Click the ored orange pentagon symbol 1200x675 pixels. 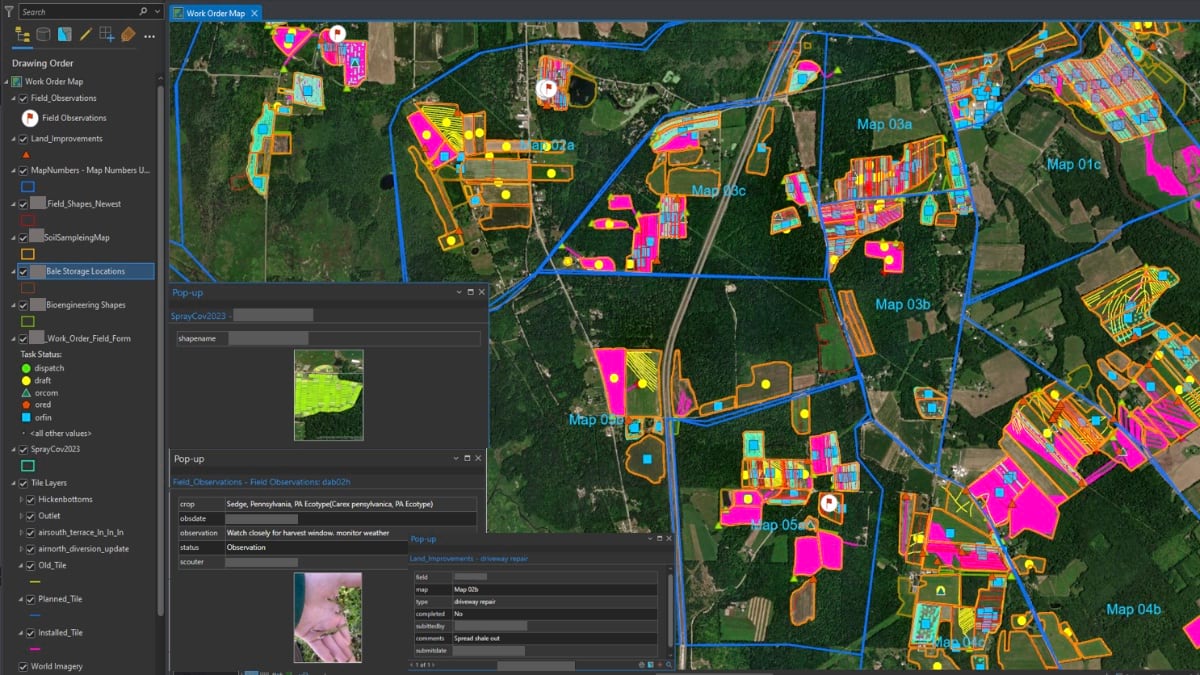26,407
